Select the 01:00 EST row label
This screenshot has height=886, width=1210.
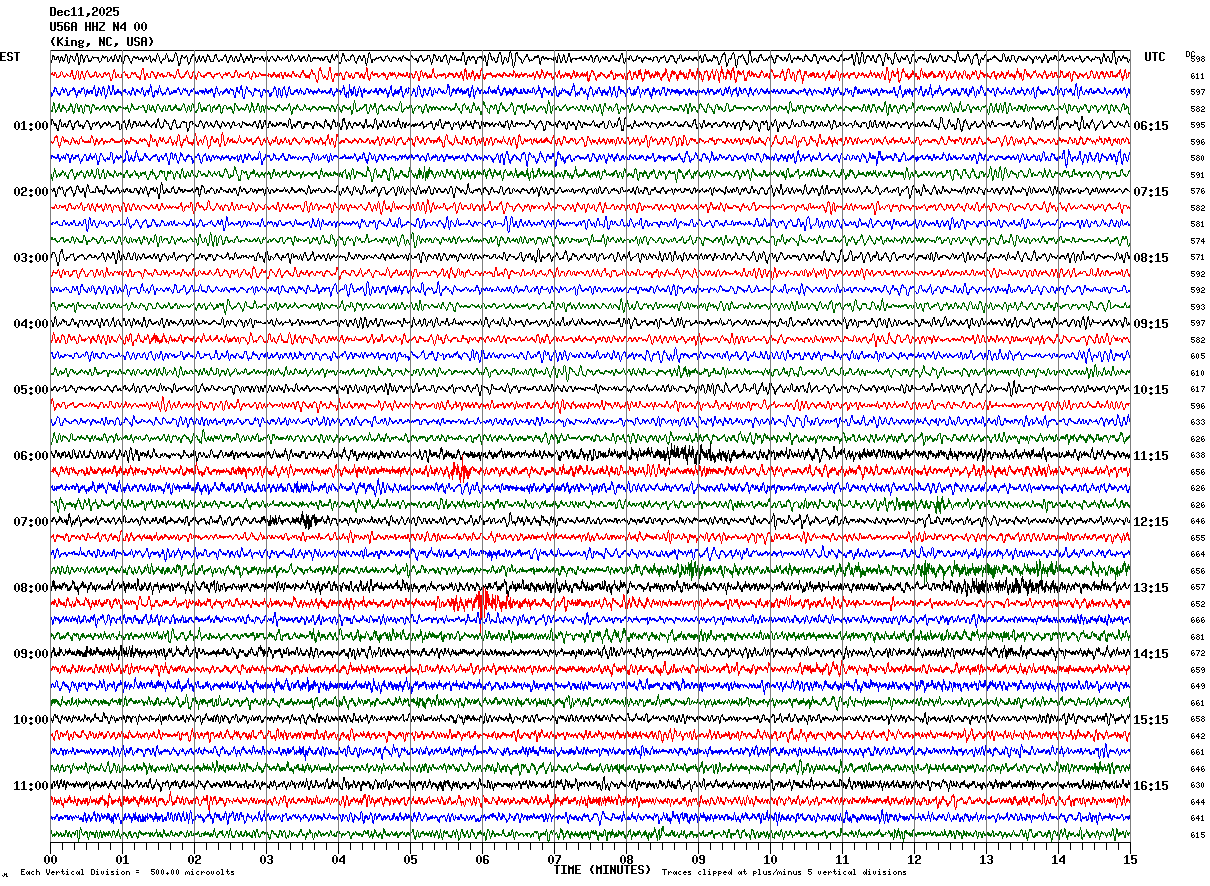click(30, 126)
